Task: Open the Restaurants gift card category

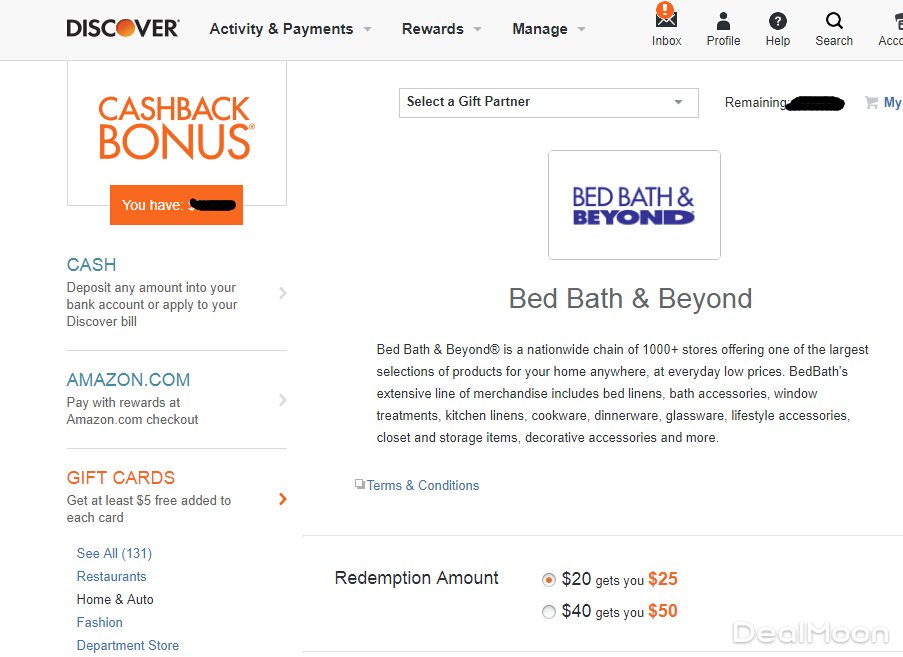Action: click(111, 576)
